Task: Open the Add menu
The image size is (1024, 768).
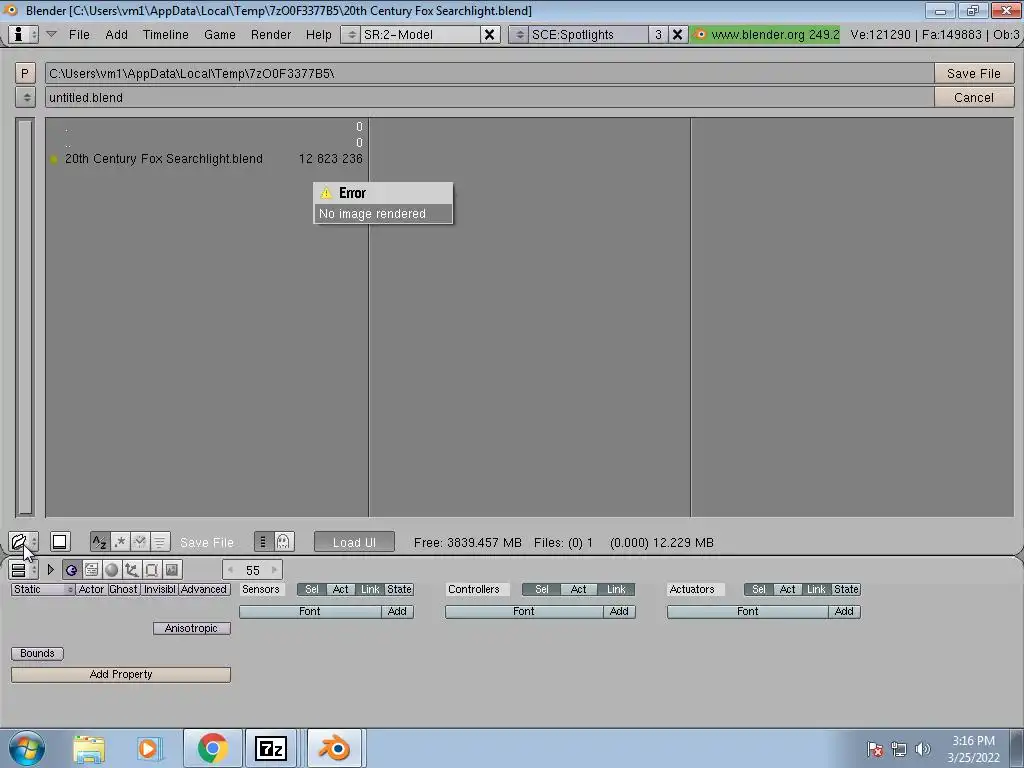Action: click(x=116, y=35)
